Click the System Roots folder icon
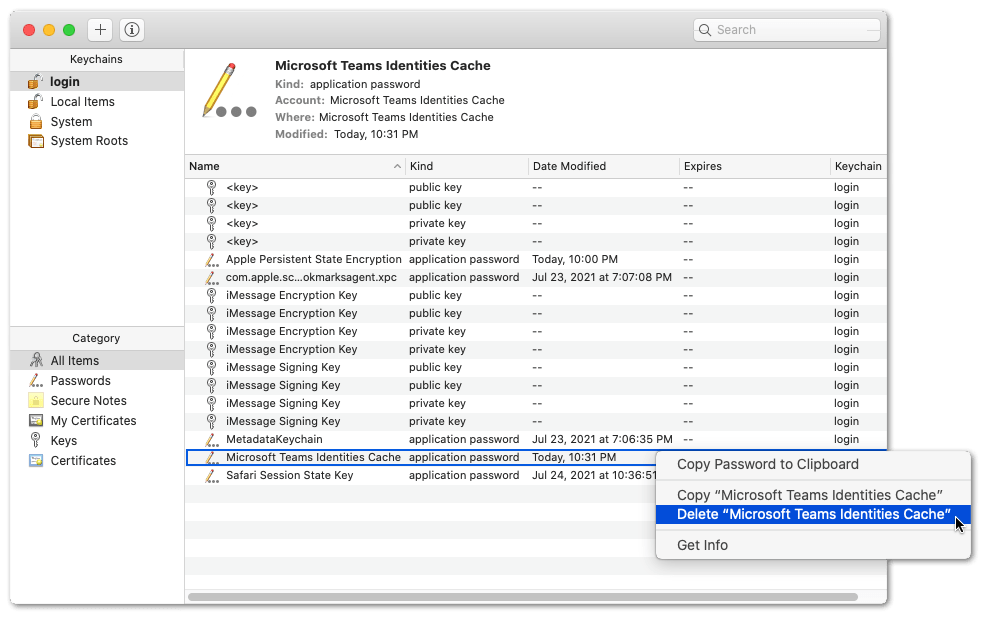Screen dimensions: 983x620 pos(36,141)
